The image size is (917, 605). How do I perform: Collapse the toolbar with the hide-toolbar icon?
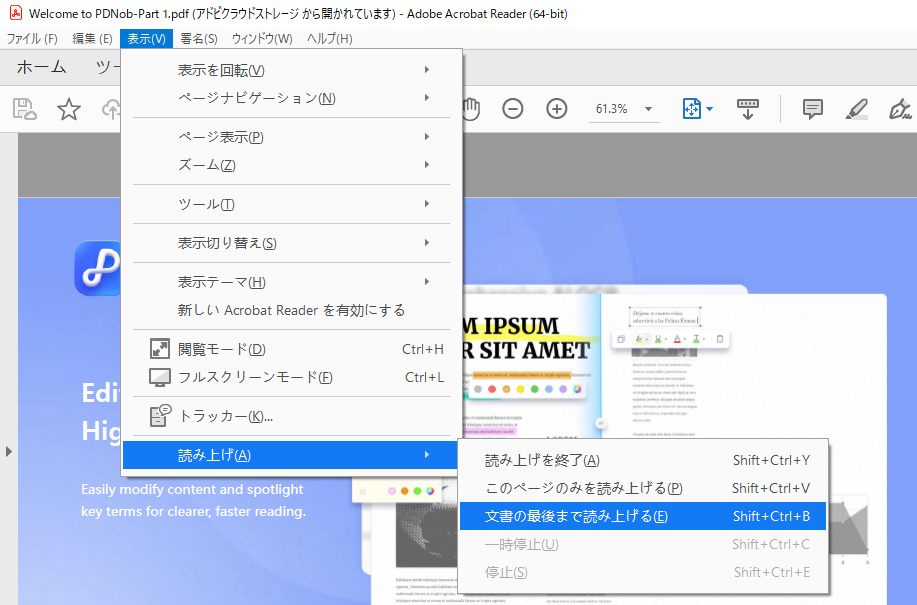point(747,110)
